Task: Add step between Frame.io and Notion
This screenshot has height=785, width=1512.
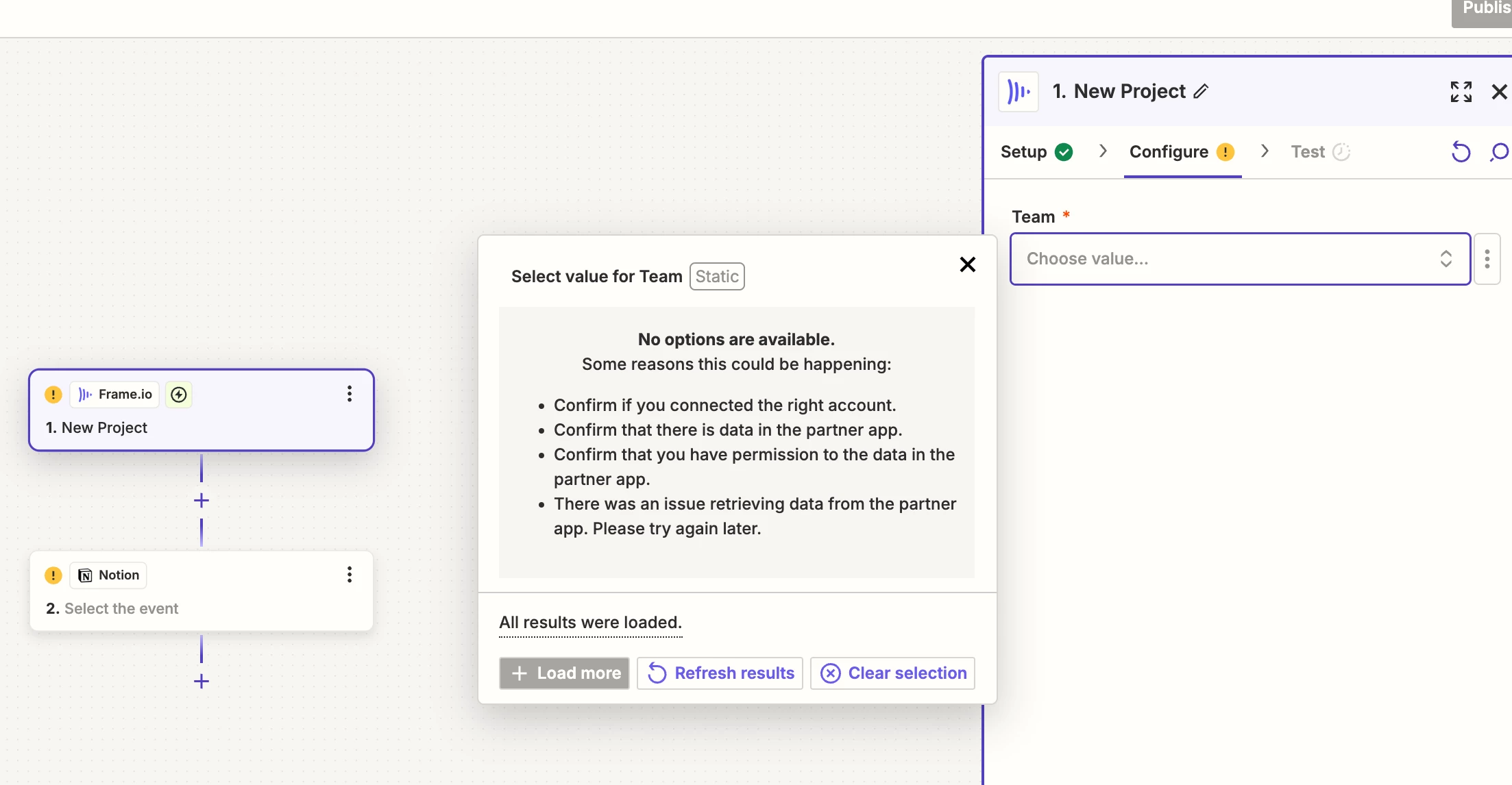Action: (x=202, y=500)
